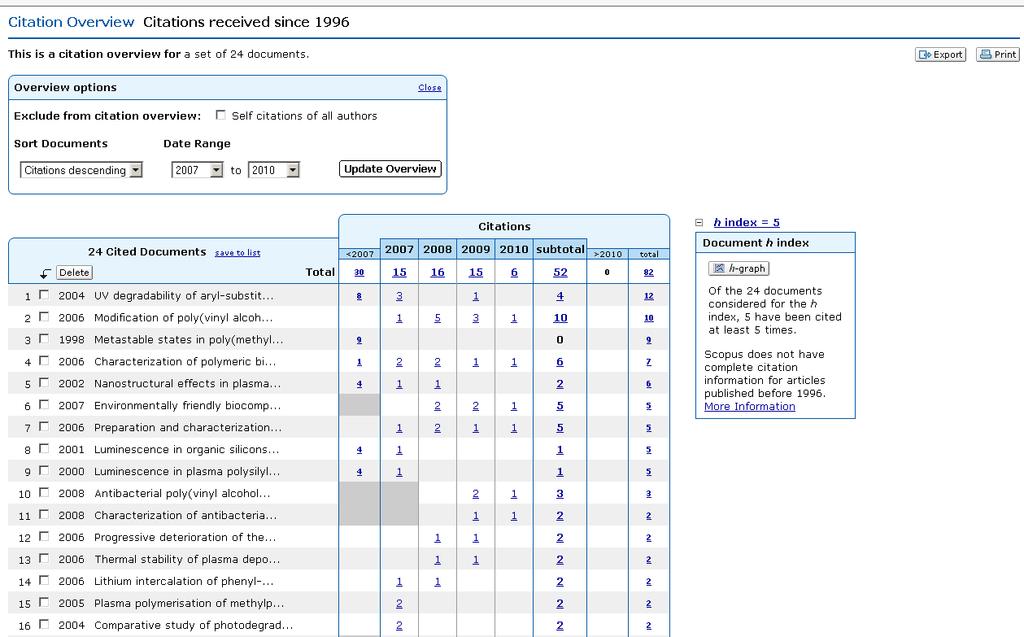This screenshot has width=1024, height=637.
Task: Open Modification of poly(vinyl alcoh... subtotal of 10
Action: point(560,318)
